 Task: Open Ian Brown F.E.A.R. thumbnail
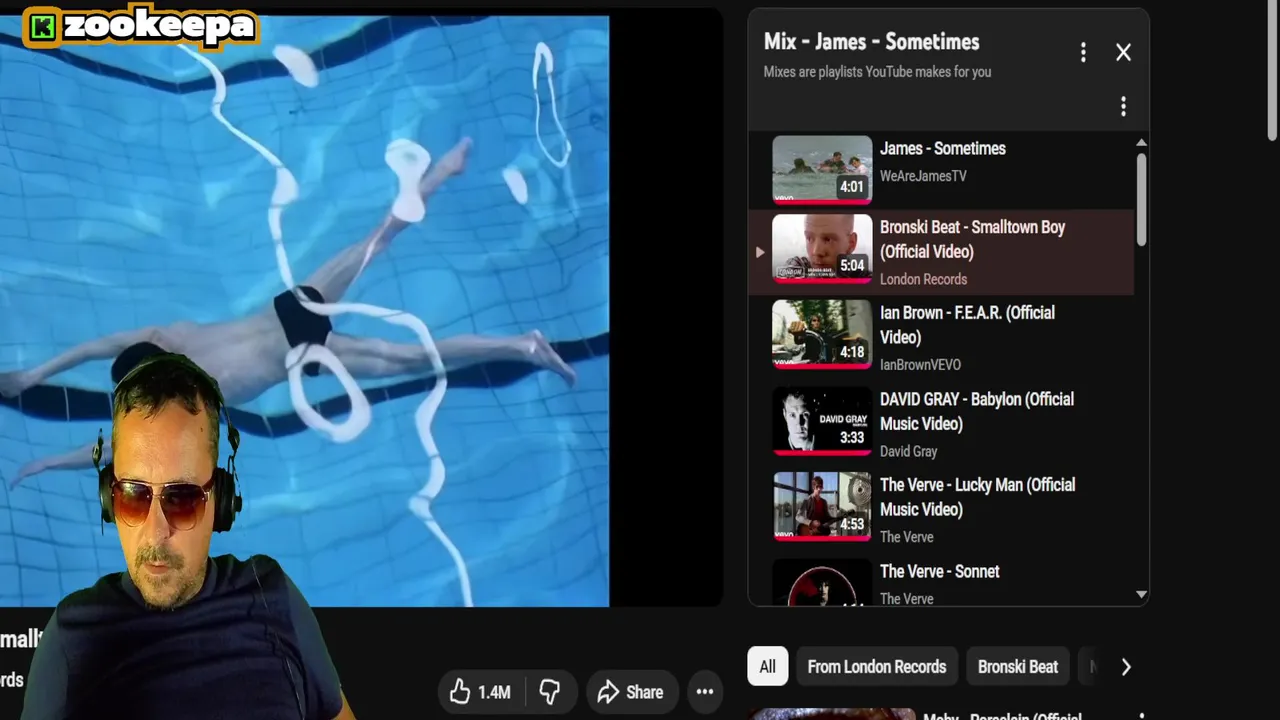pyautogui.click(x=822, y=335)
